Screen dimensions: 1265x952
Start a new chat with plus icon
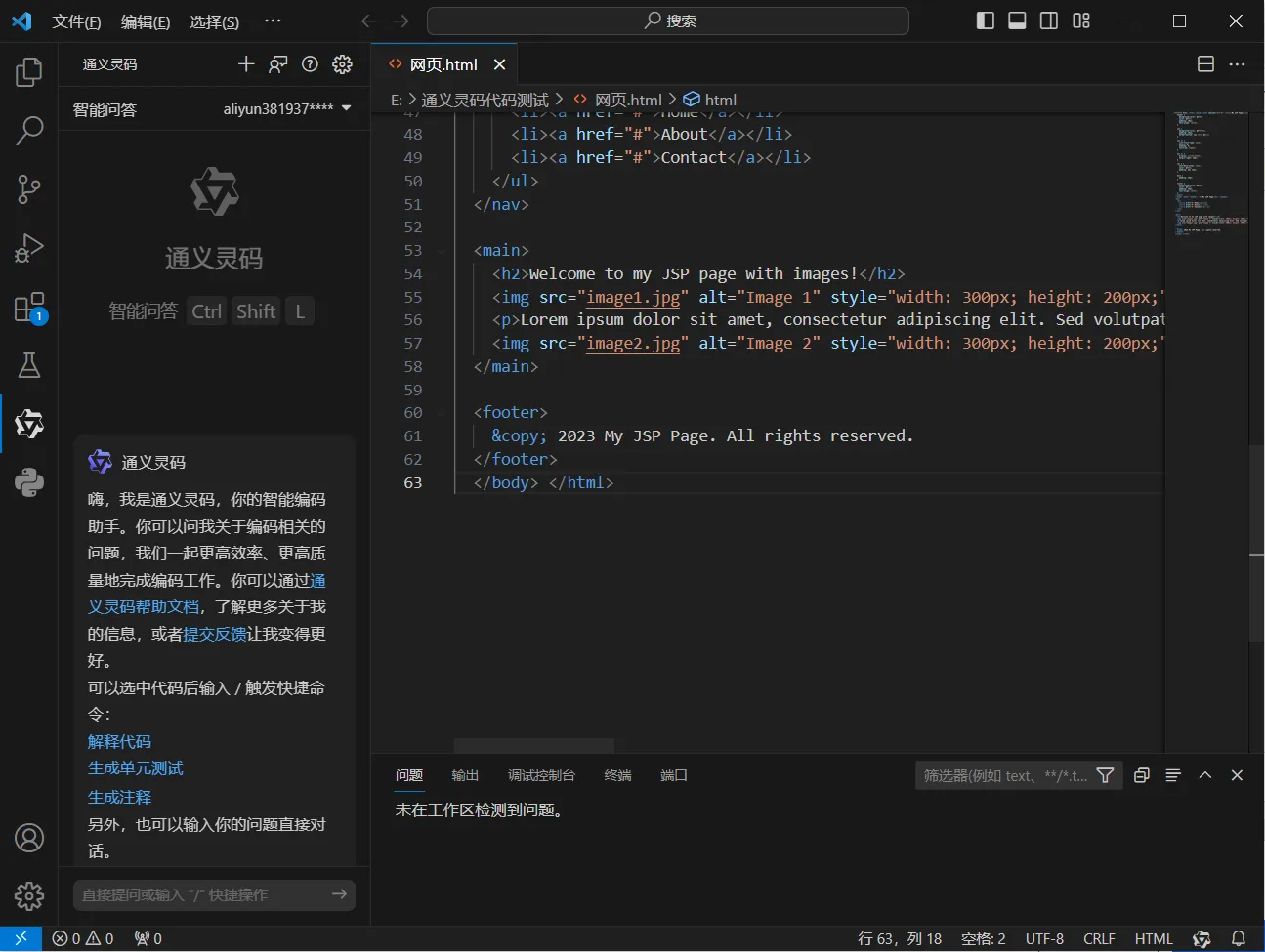(246, 64)
